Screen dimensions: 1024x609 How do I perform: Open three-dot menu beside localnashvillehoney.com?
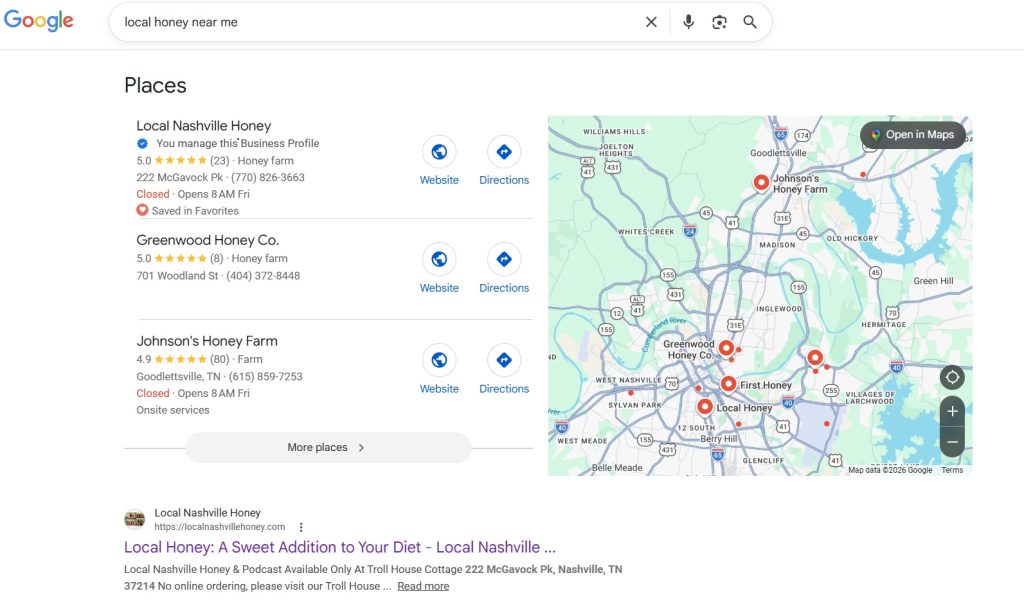tap(301, 527)
